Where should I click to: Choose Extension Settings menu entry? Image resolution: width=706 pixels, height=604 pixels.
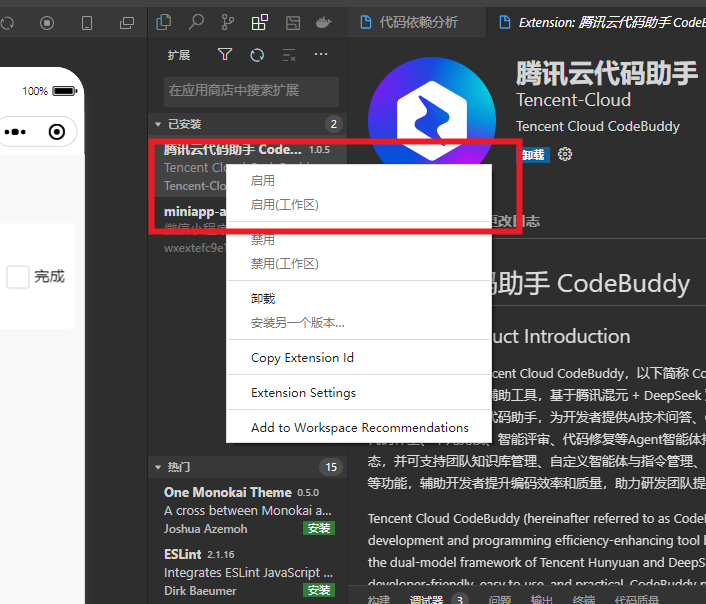359,393
